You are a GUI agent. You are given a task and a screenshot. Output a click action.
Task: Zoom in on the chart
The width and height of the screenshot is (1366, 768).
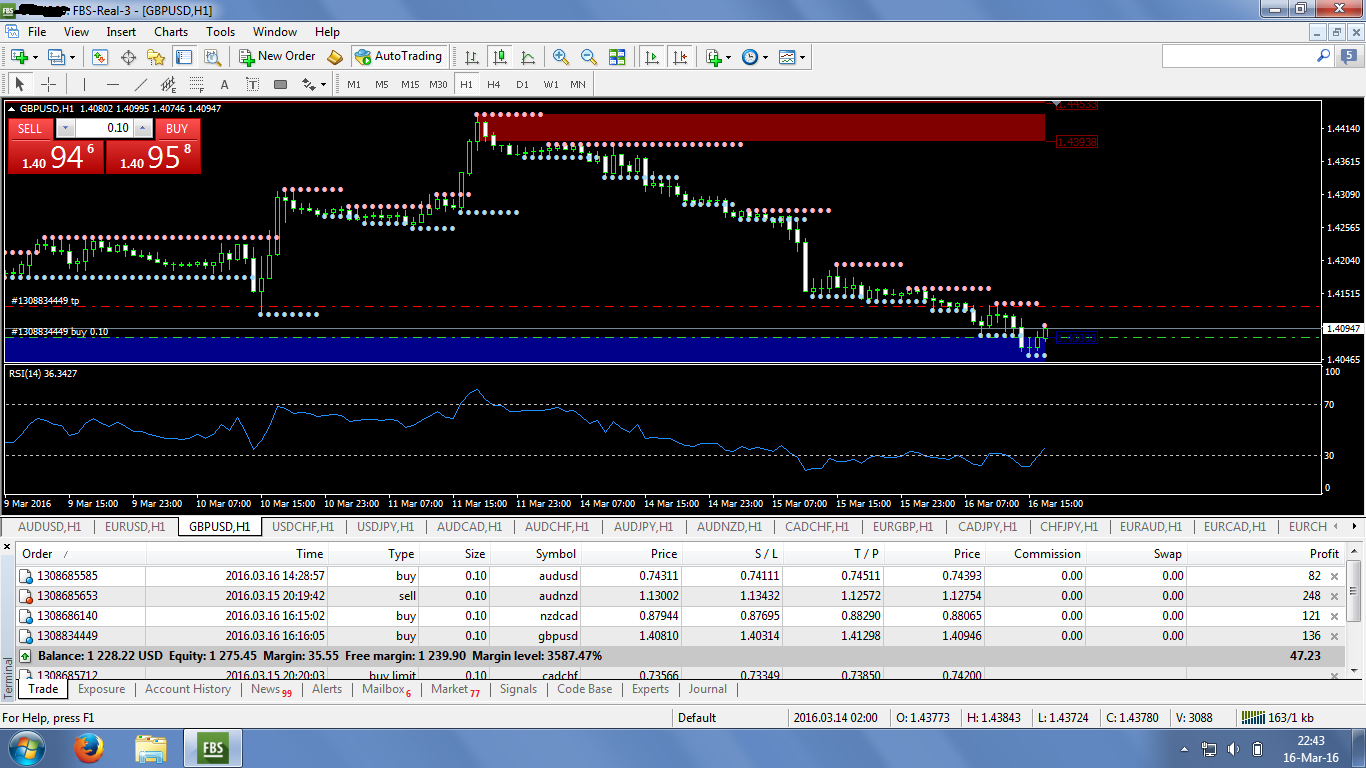(x=561, y=57)
